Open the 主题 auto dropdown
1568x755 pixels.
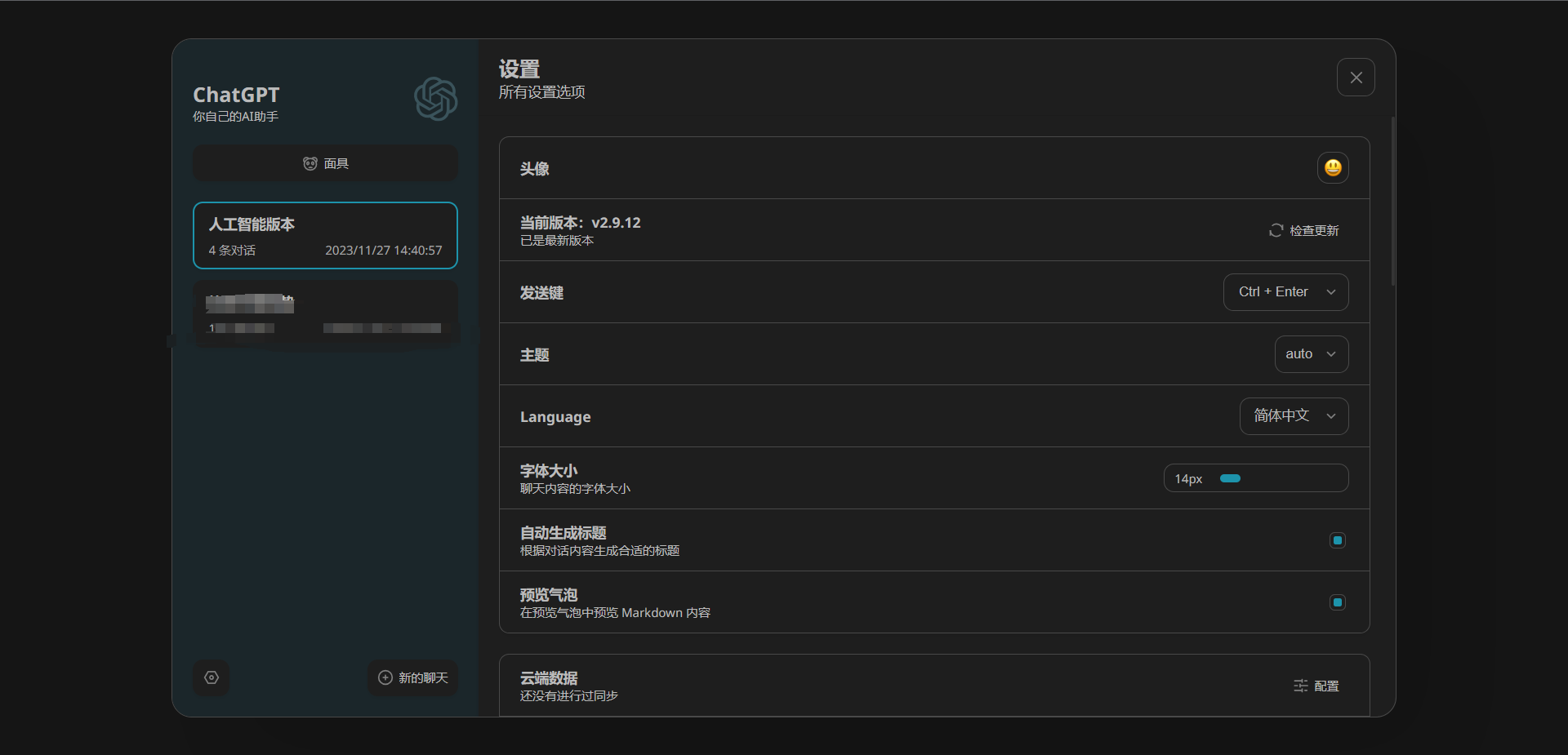1311,354
